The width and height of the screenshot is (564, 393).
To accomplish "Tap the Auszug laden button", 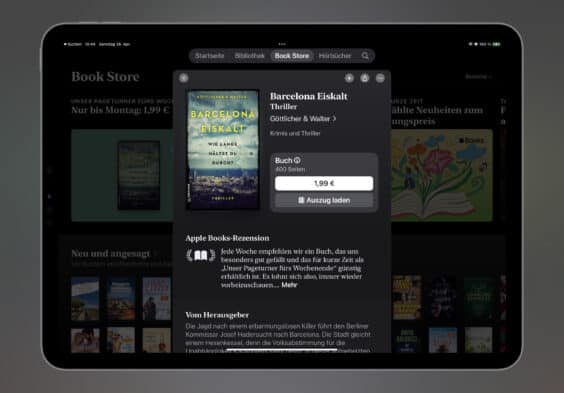I will (x=324, y=200).
